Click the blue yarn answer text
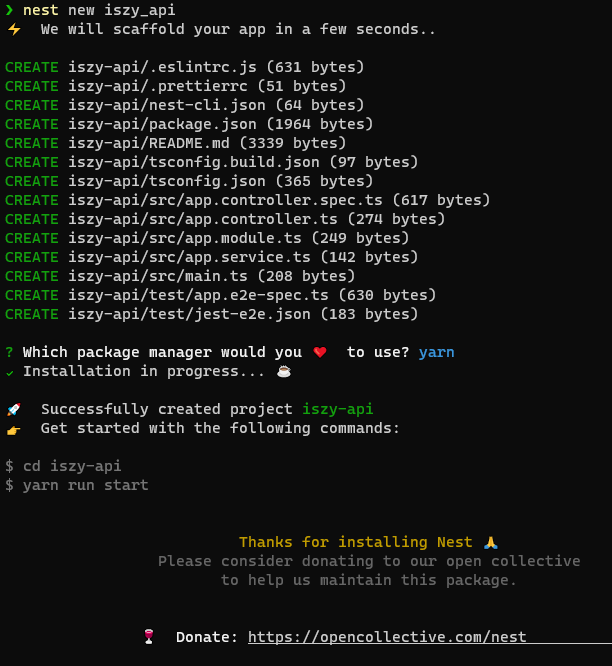The width and height of the screenshot is (612, 666). tap(437, 352)
